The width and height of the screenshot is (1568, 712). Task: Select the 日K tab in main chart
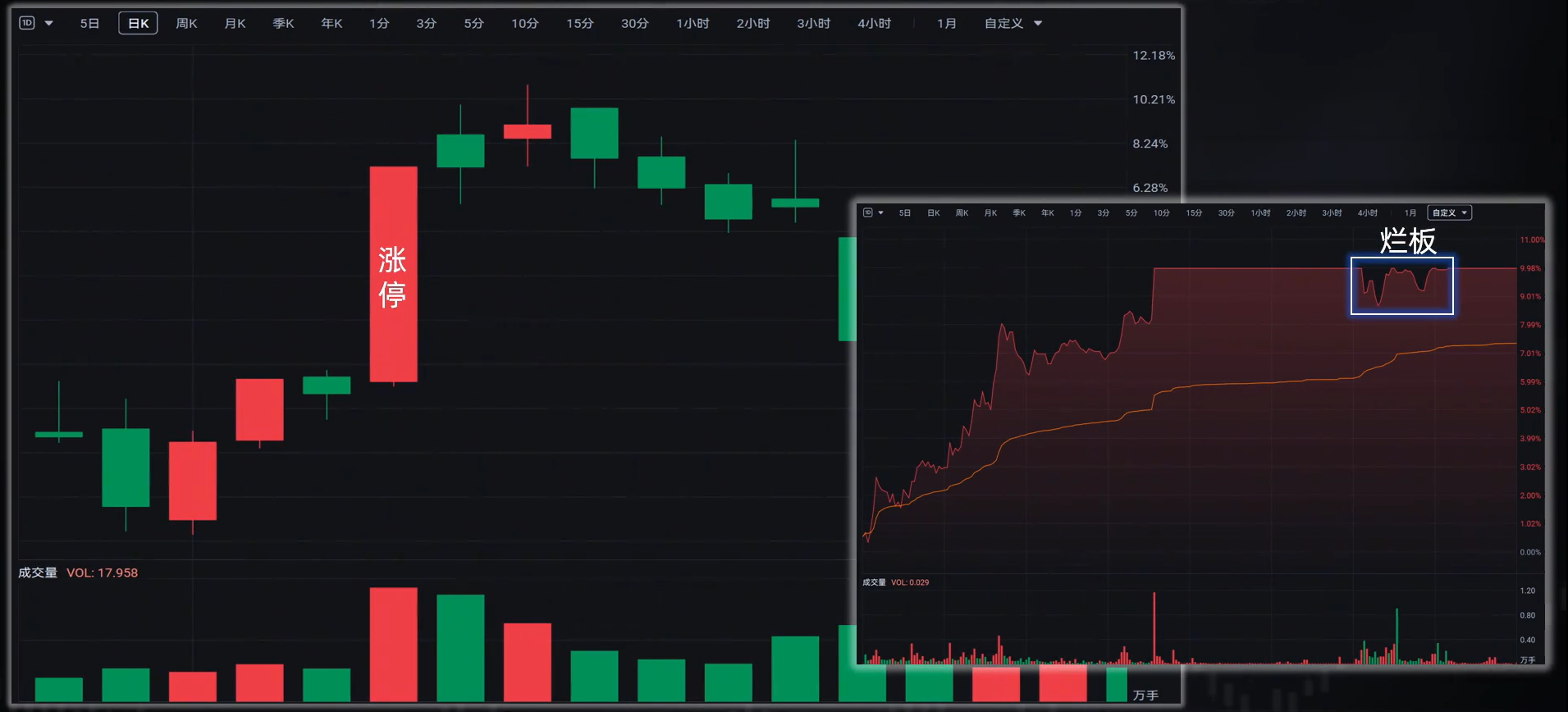tap(138, 23)
